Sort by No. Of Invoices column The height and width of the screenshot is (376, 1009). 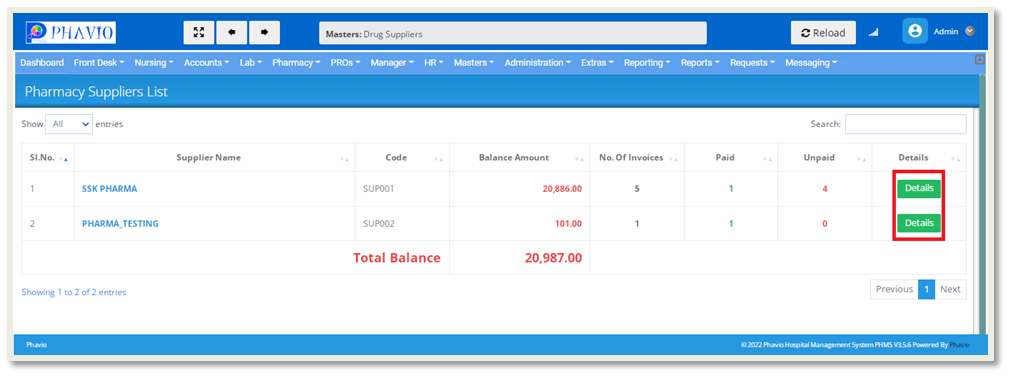tap(637, 158)
